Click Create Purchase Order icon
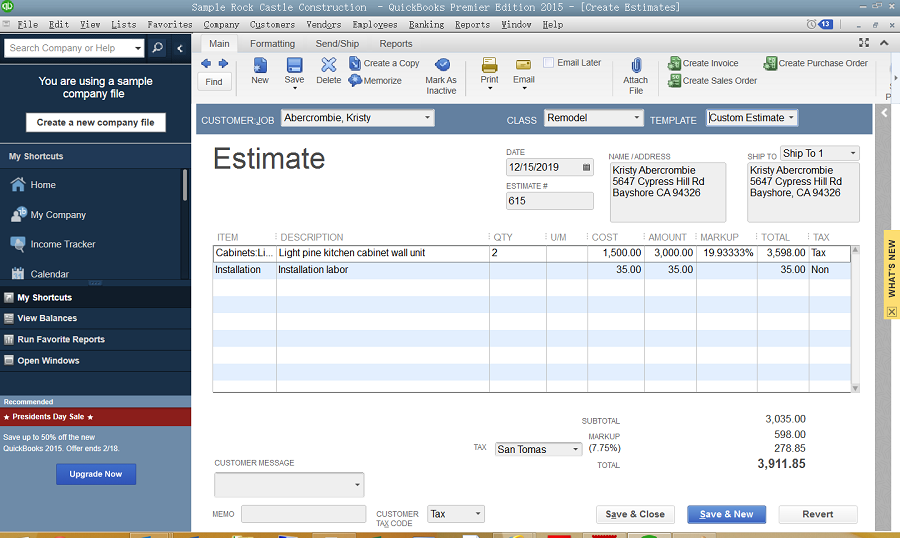 (x=770, y=63)
